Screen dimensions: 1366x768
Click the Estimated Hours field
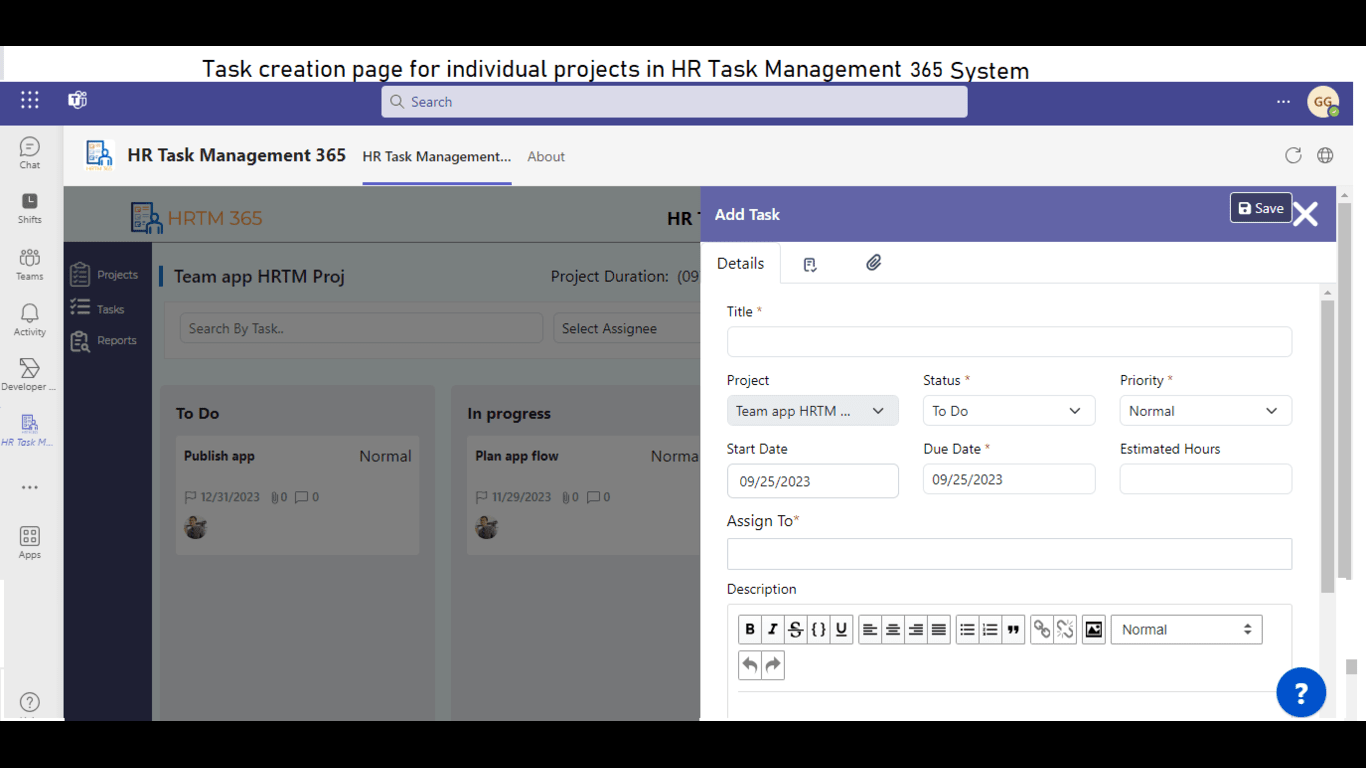click(x=1205, y=479)
